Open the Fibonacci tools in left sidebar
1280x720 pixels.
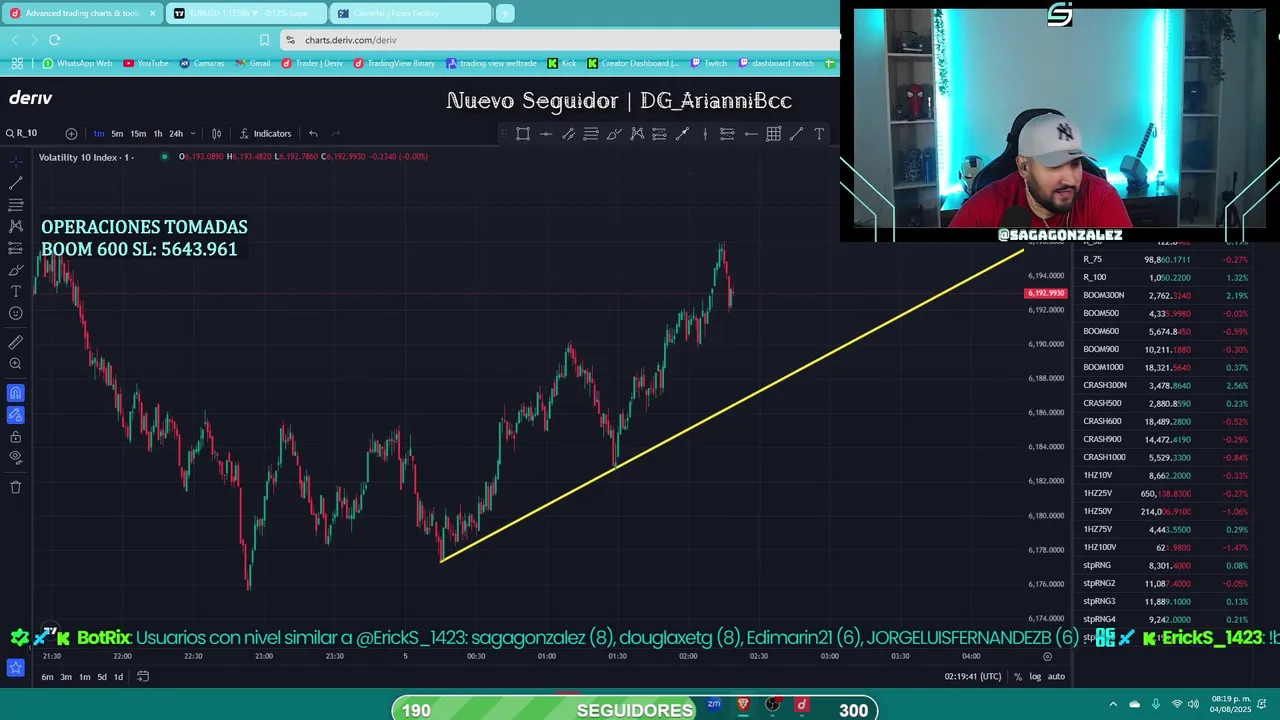click(x=16, y=205)
